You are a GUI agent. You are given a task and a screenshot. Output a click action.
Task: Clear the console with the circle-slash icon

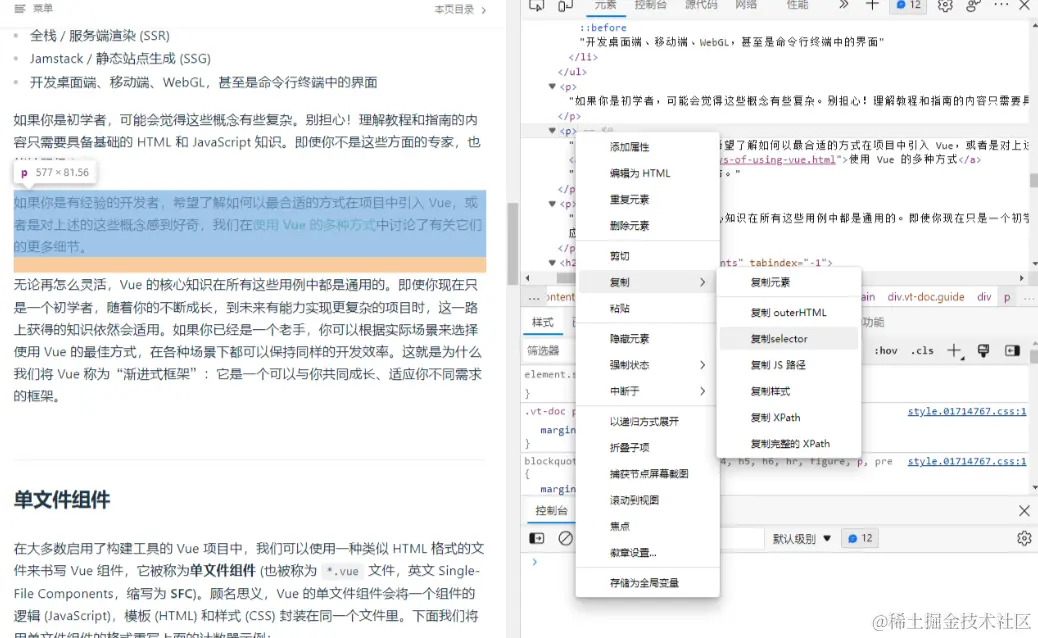[565, 538]
